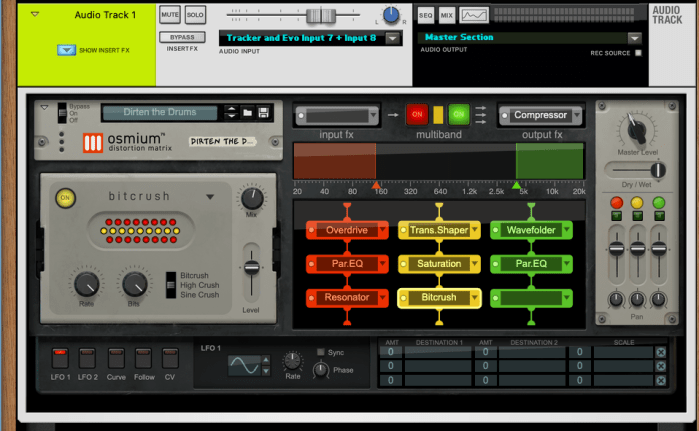Screen dimensions: 699x431
Task: Toggle the yellow bitcrush ON button
Action: (65, 198)
